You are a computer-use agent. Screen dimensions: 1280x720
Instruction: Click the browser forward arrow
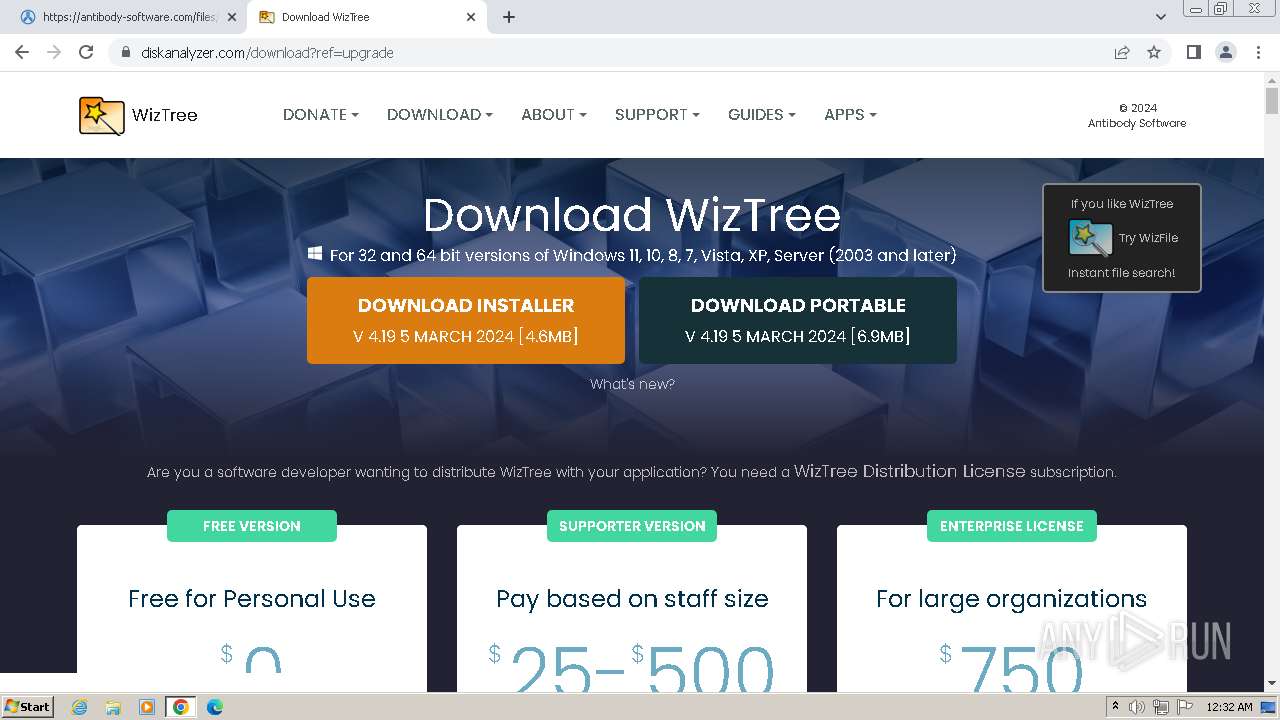(54, 52)
